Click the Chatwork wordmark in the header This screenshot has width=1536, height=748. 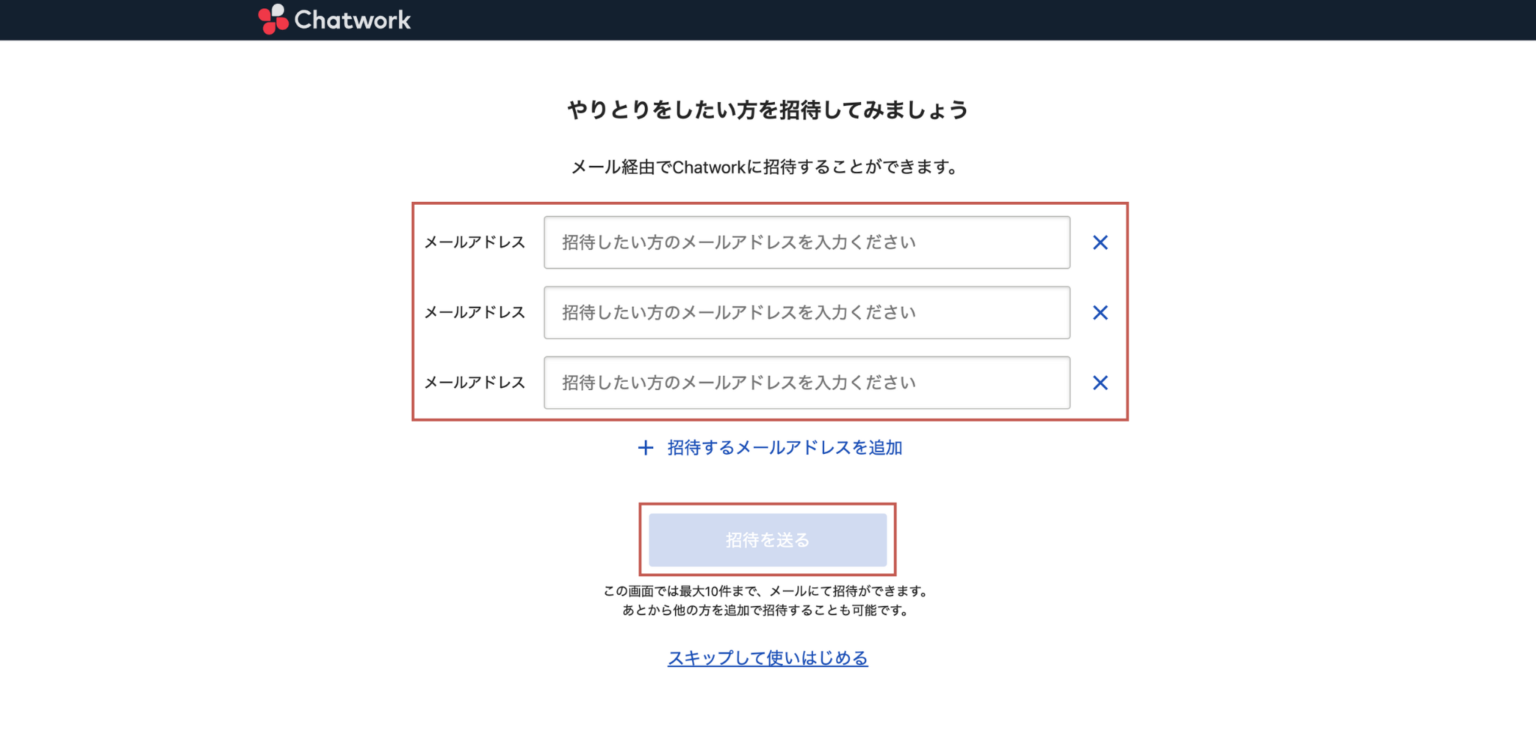[352, 19]
